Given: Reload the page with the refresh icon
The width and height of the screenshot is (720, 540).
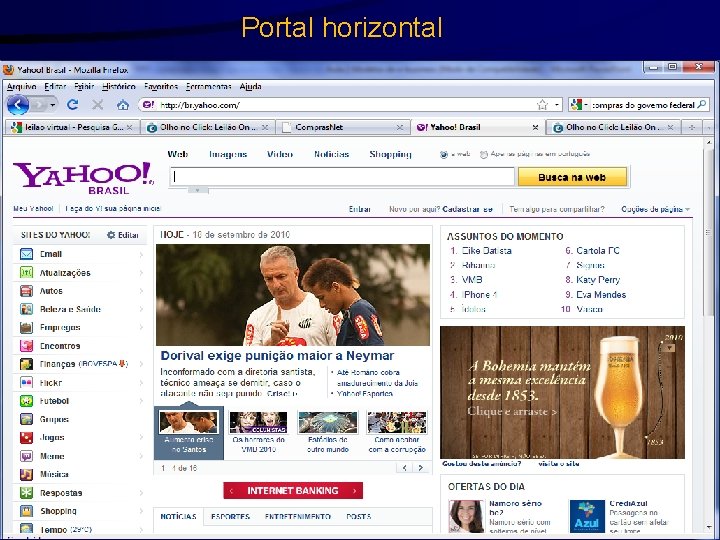Looking at the screenshot, I should [x=73, y=105].
